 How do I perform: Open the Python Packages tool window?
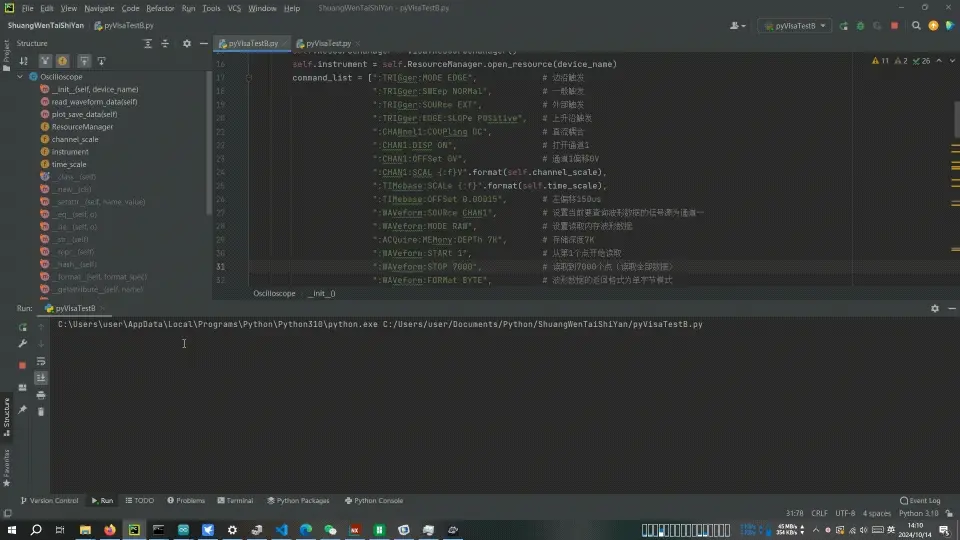pos(298,501)
